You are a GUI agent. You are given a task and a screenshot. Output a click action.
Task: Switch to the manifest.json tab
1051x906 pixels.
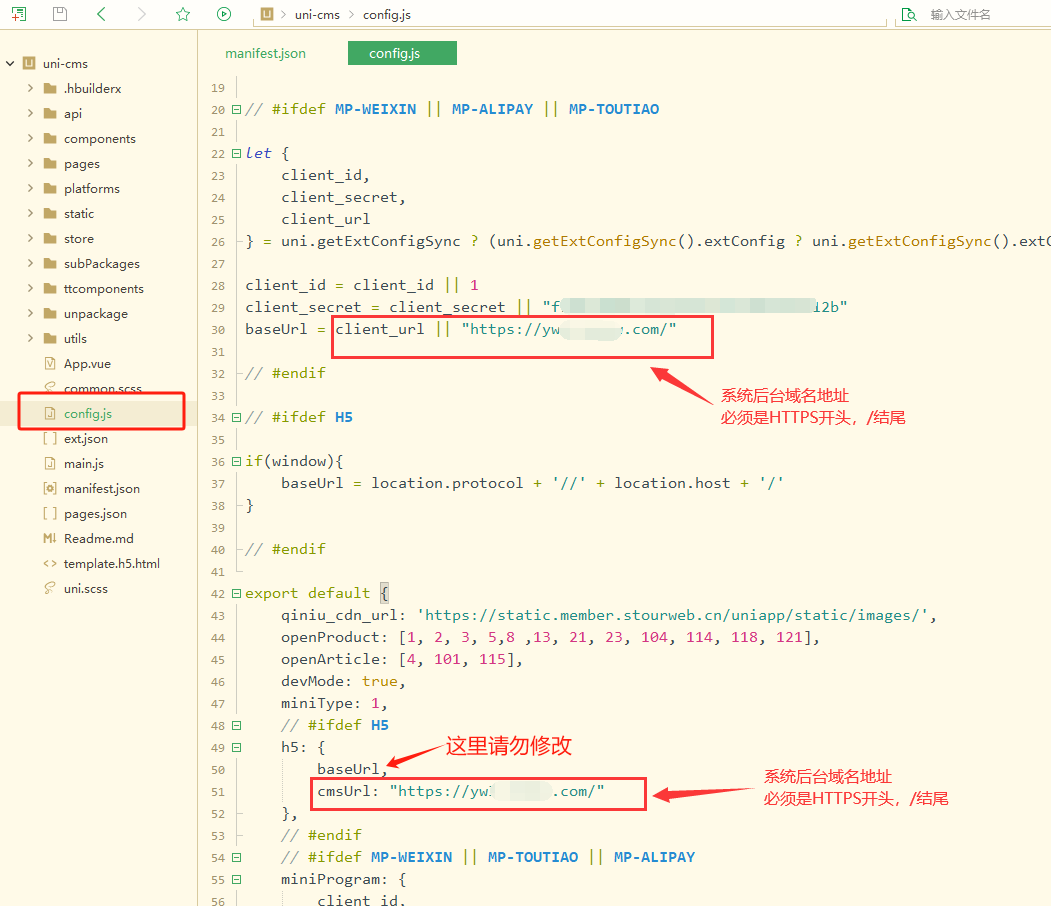[265, 53]
